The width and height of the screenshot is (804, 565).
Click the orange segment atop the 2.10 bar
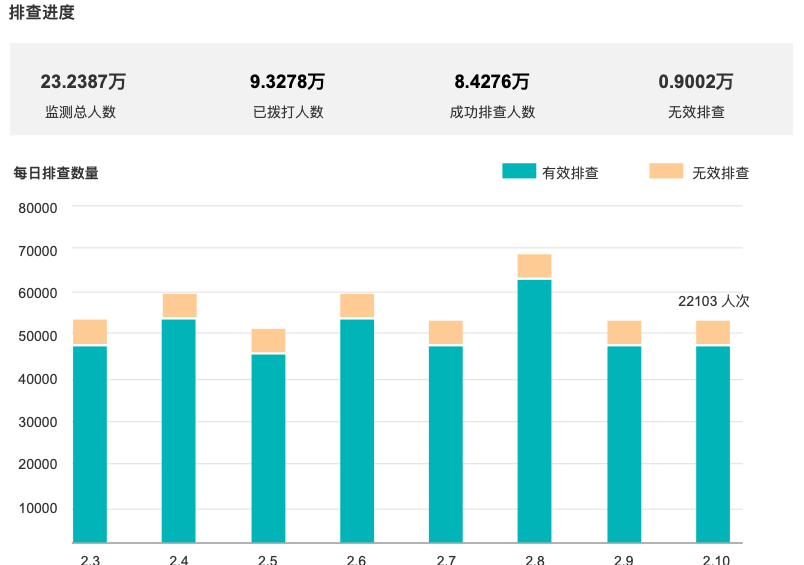pos(713,332)
